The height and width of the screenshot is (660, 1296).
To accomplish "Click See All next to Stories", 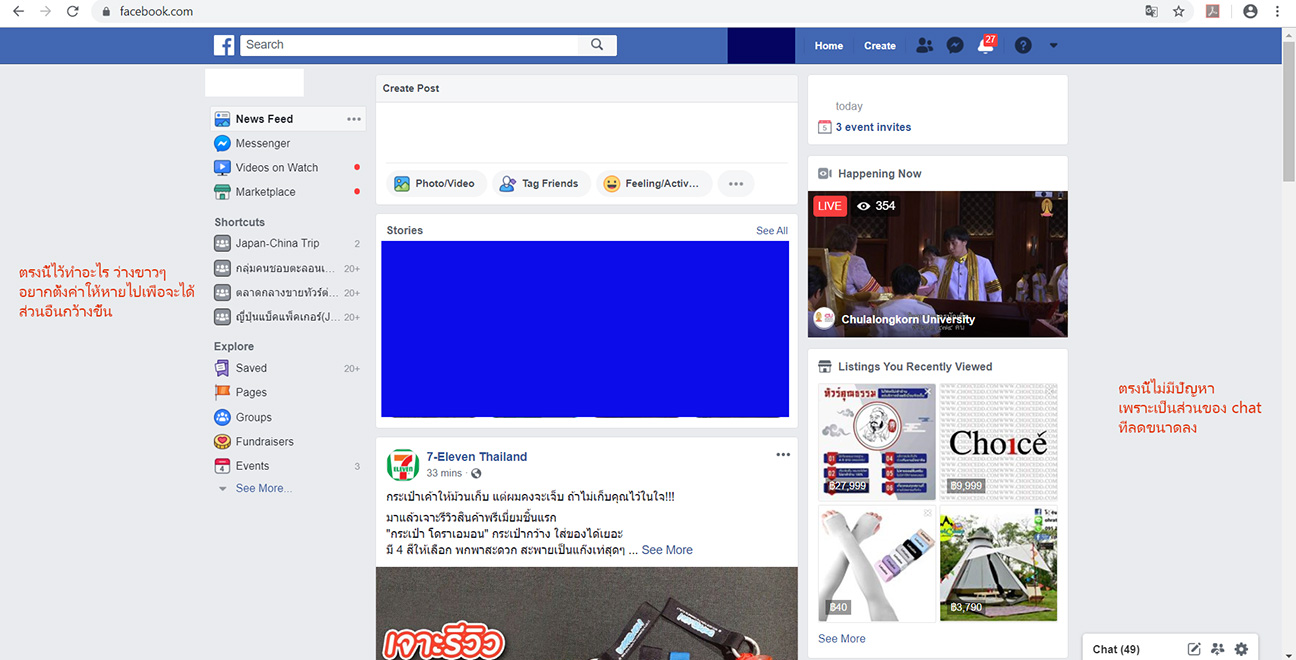I will click(x=772, y=231).
